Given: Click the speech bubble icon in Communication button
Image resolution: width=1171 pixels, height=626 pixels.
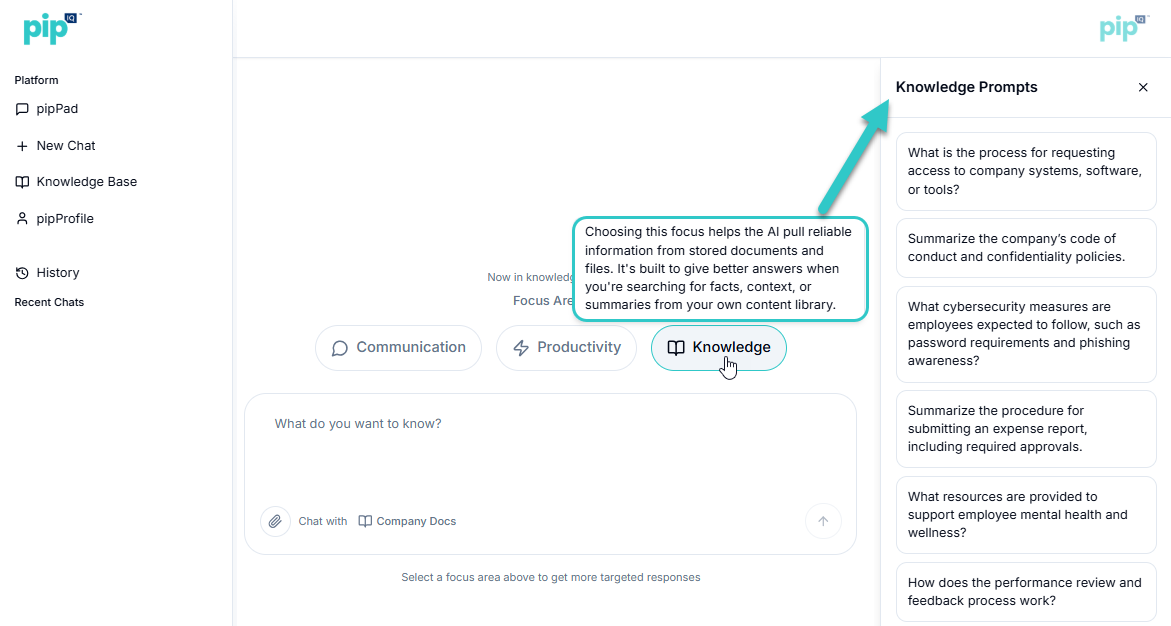Looking at the screenshot, I should (340, 348).
